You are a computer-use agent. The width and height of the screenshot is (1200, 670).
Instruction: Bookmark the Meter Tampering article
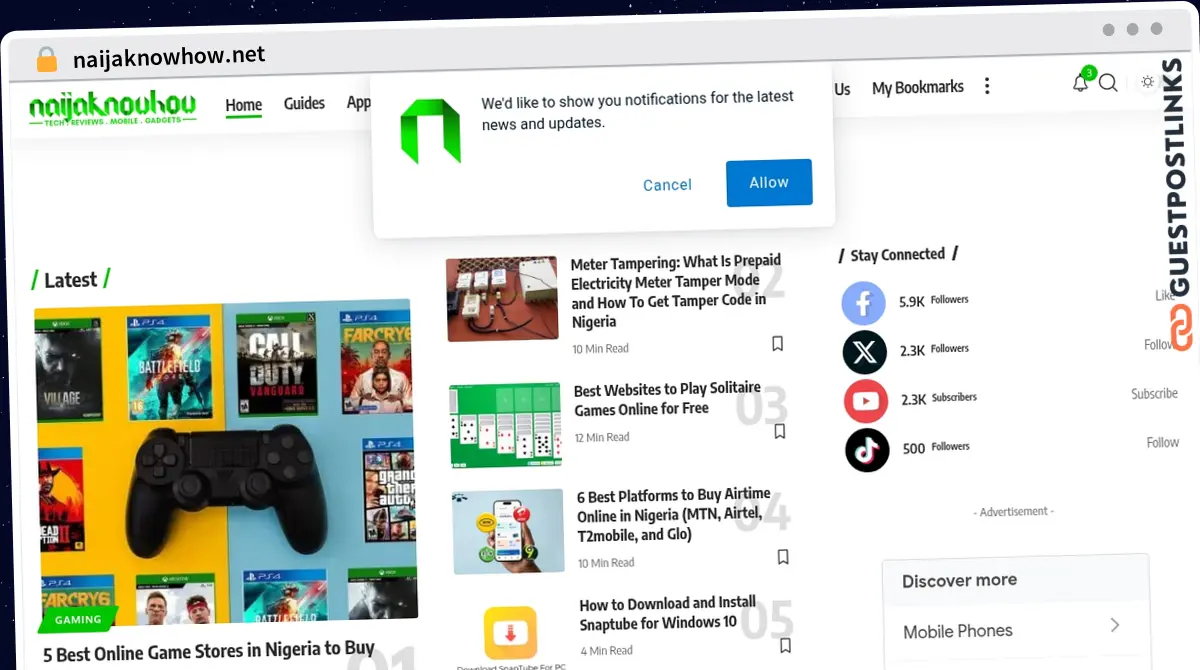[x=777, y=344]
